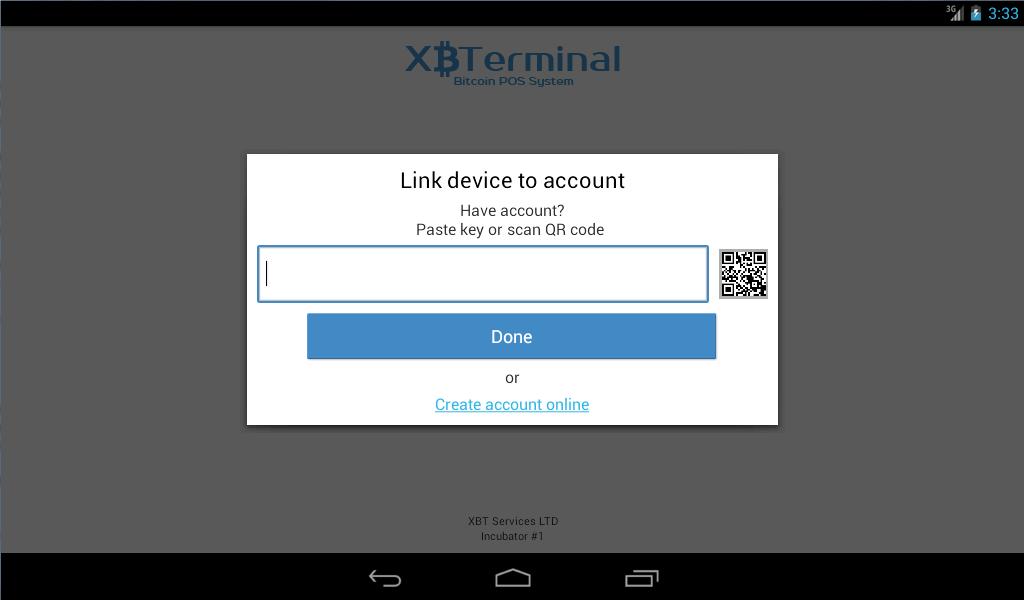The image size is (1024, 600).
Task: Click the 'or' separator text
Action: click(512, 378)
